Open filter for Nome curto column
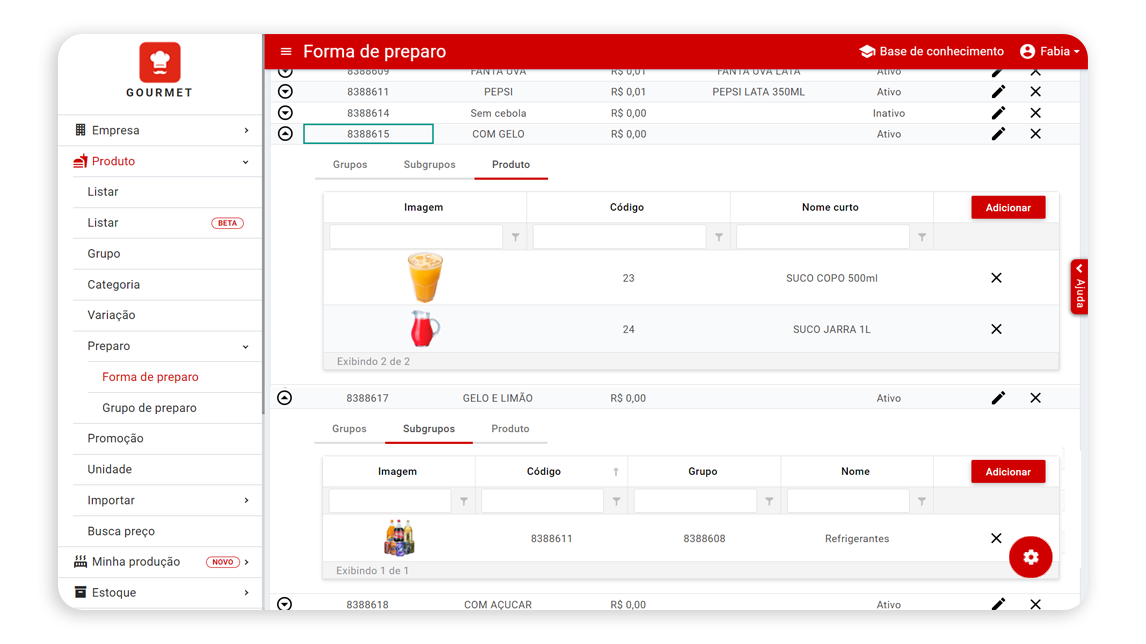The height and width of the screenshot is (644, 1146). coord(922,238)
